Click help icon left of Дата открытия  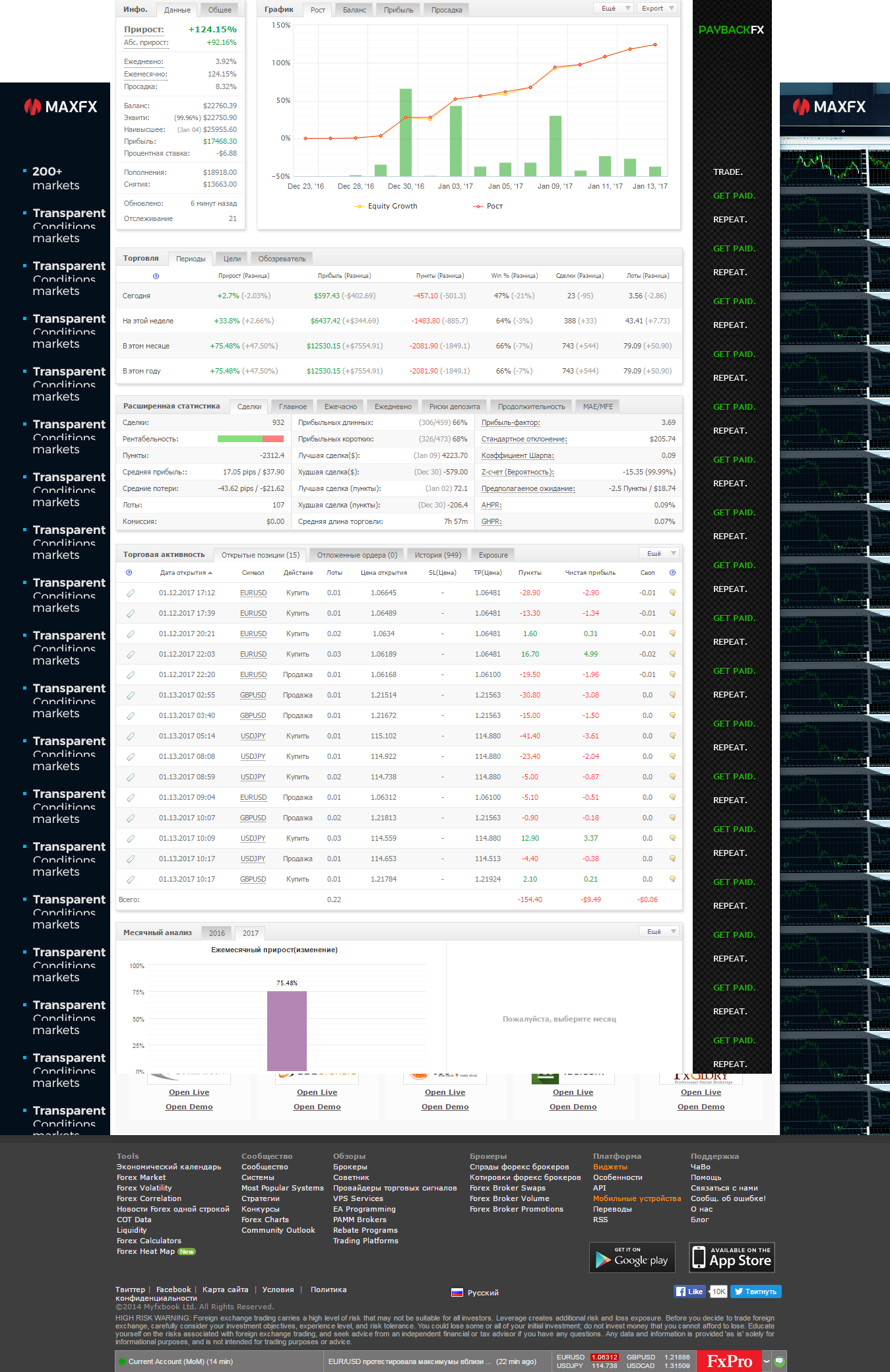tap(129, 572)
